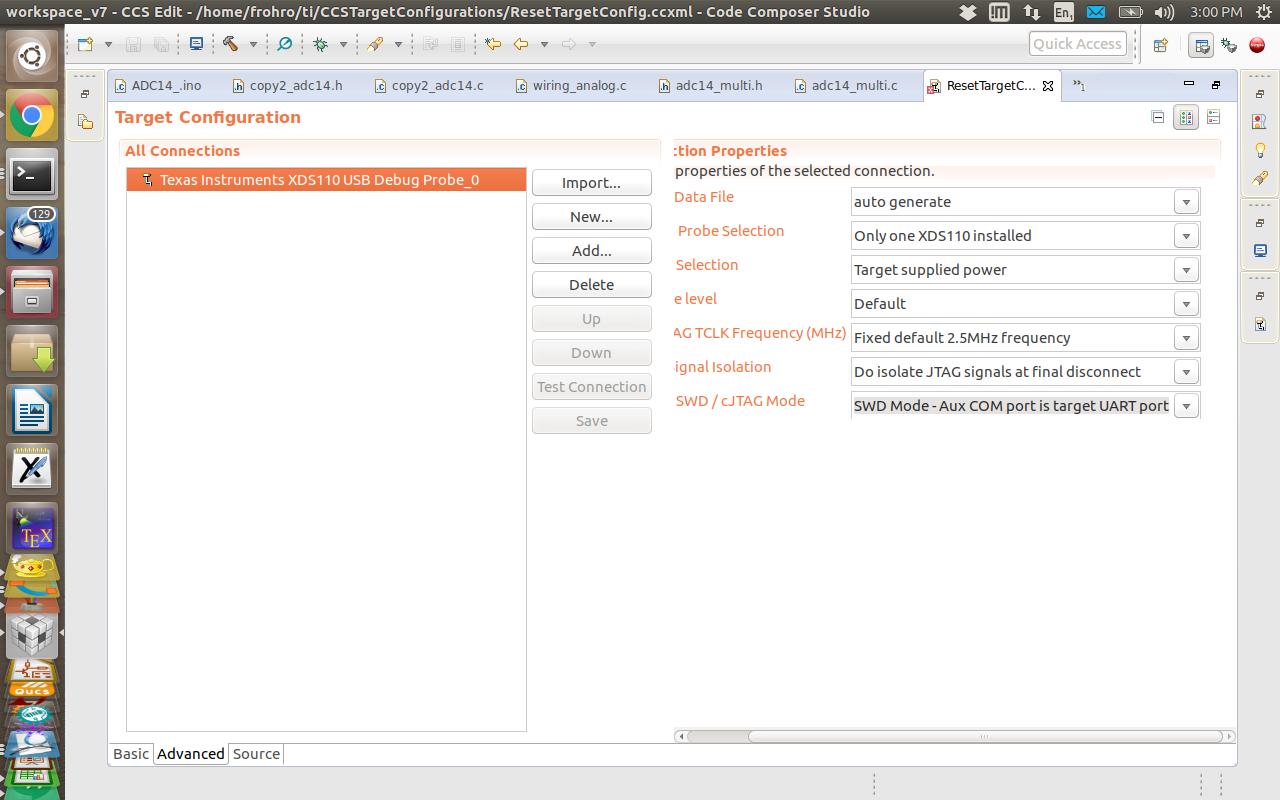The image size is (1280, 800).
Task: Restore the left trim stack view
Action: click(x=85, y=93)
